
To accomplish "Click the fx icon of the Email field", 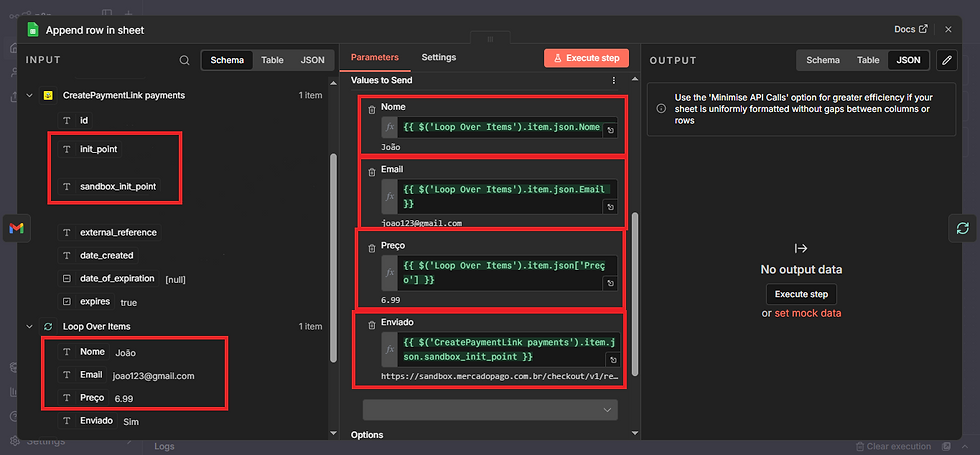I will pos(390,196).
